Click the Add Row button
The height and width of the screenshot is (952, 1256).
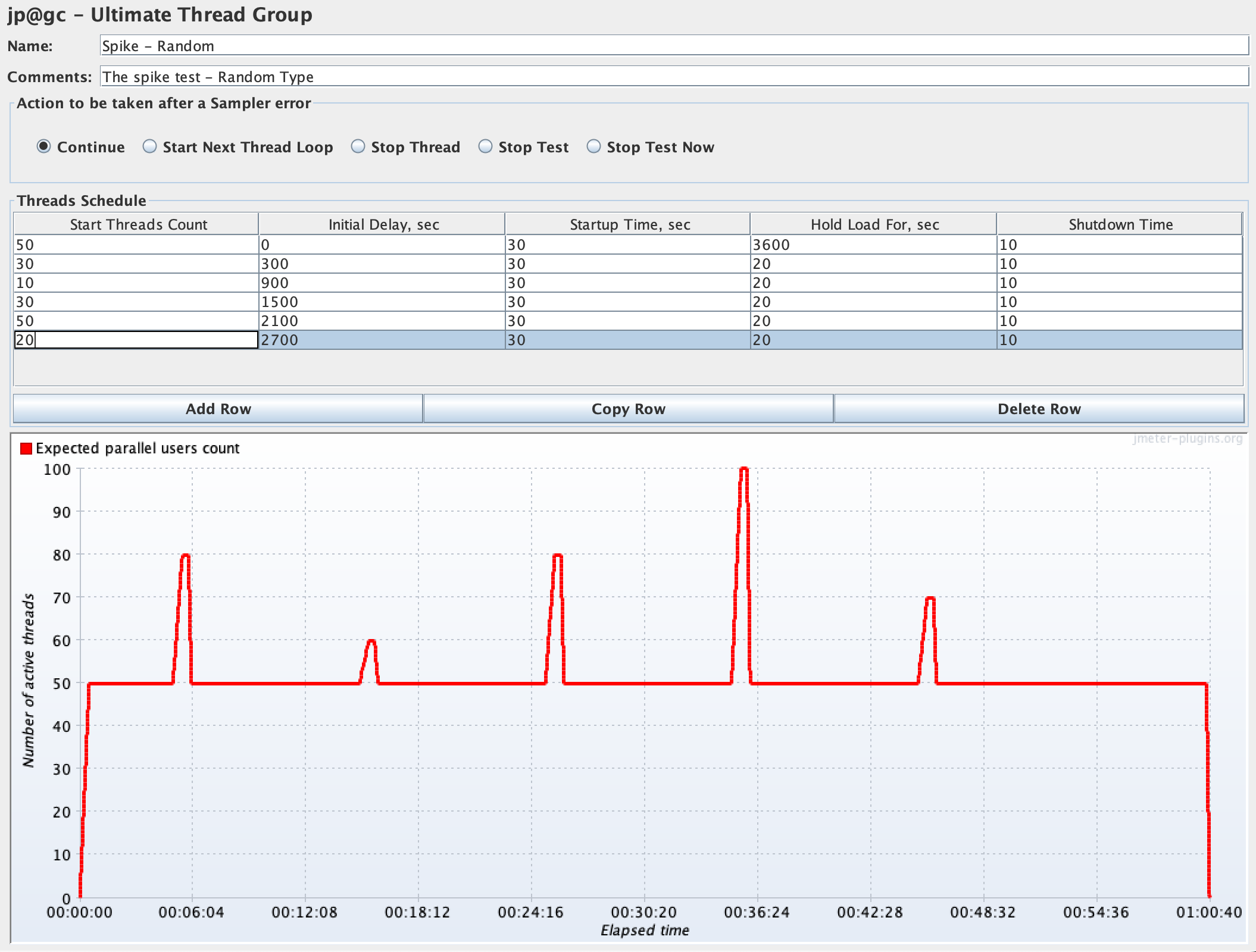[x=218, y=409]
